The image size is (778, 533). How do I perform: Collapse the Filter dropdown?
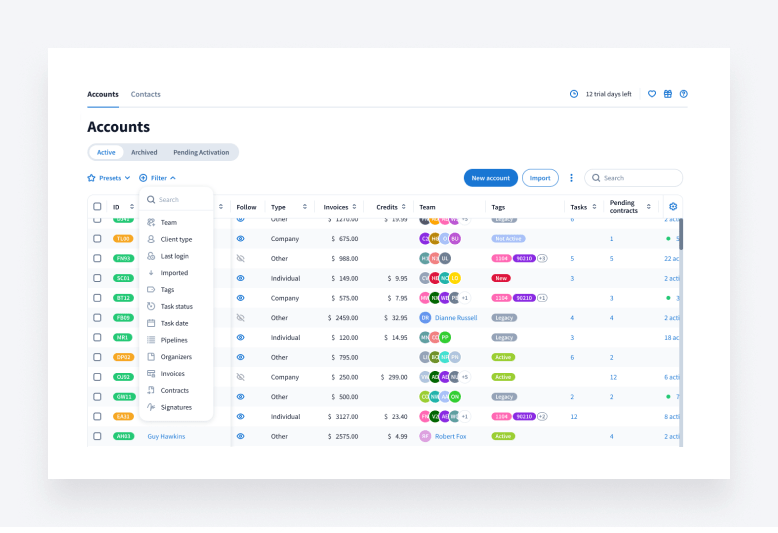(x=158, y=178)
